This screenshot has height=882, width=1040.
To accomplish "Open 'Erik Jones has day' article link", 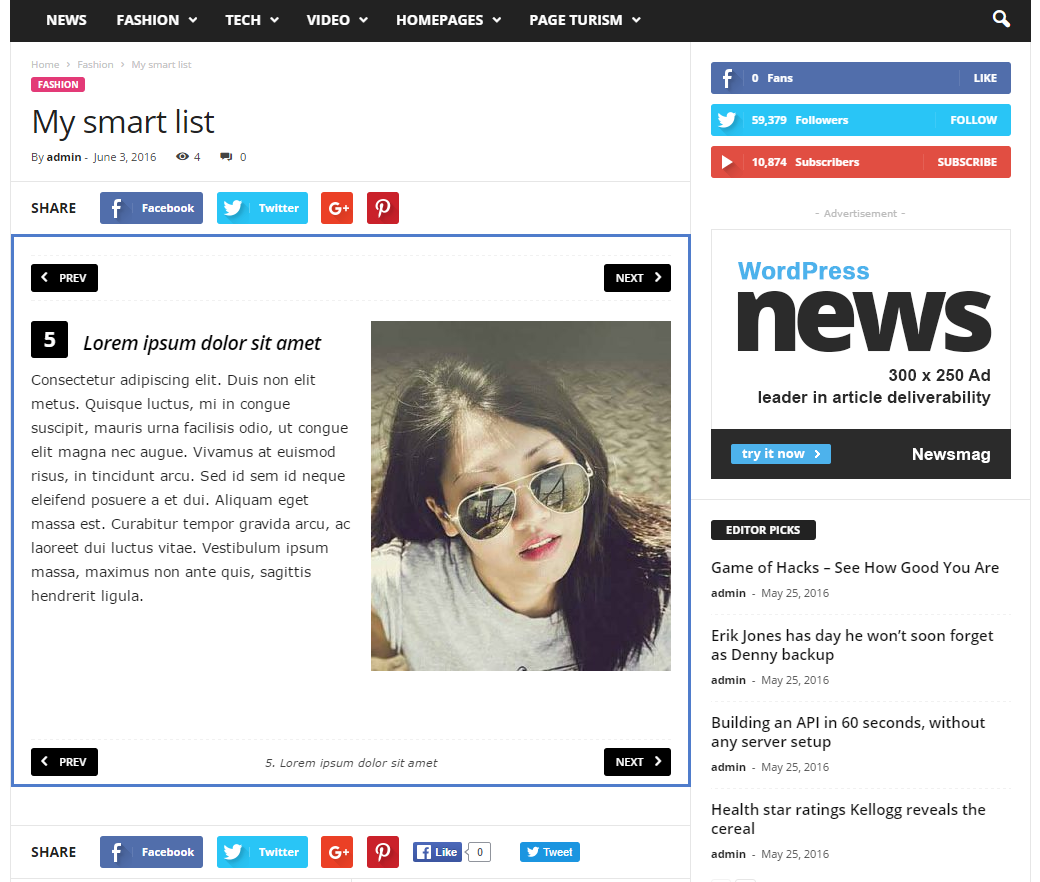I will (852, 645).
